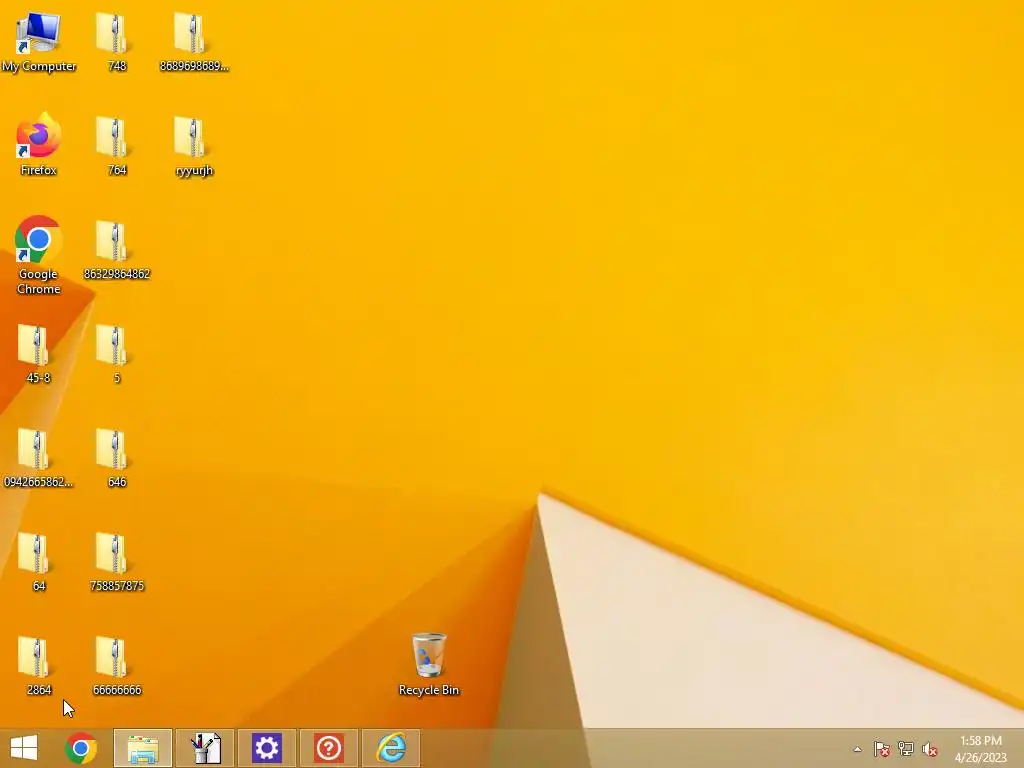Select the 45-8 zip folder
The width and height of the screenshot is (1024, 768).
point(39,353)
